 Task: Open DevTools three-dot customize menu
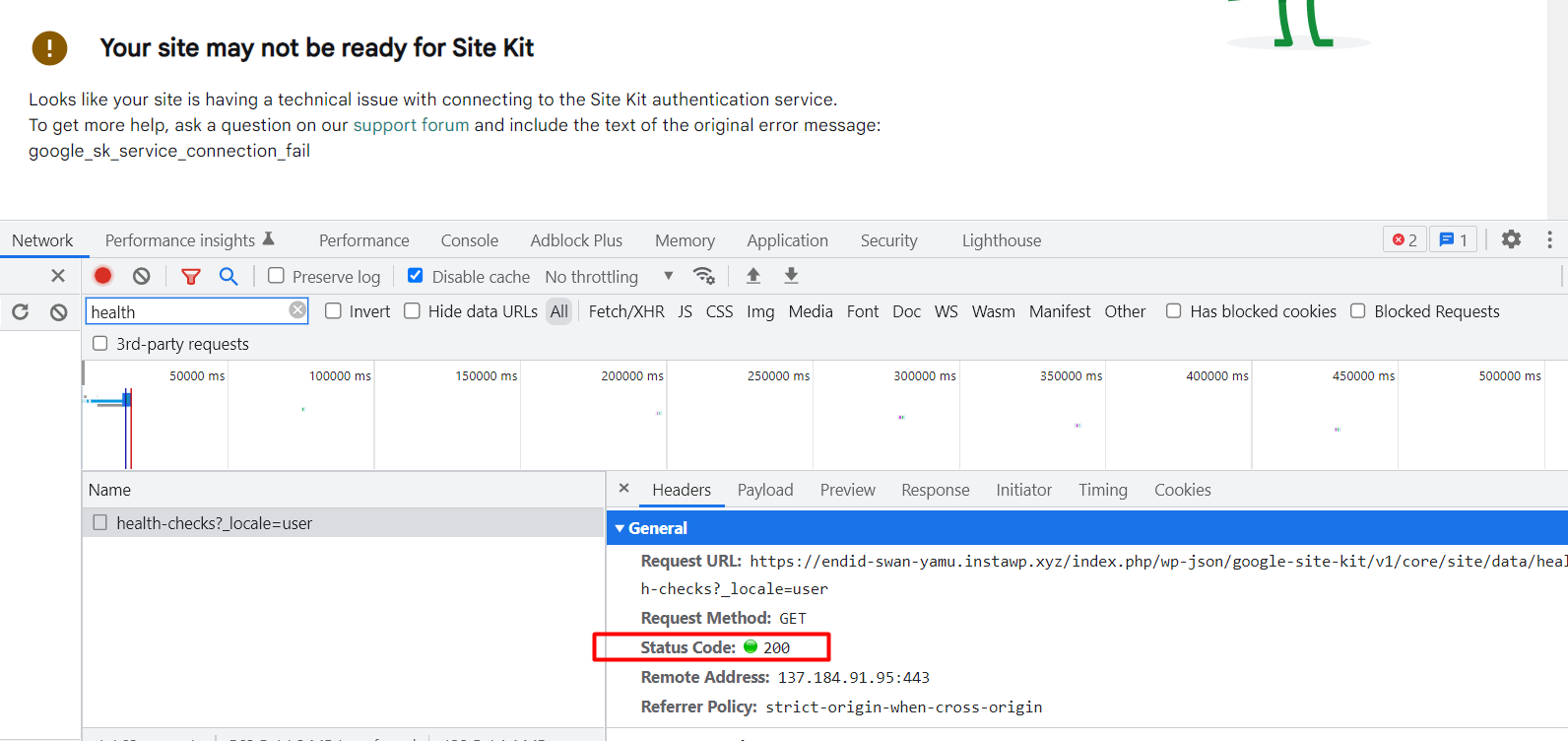(x=1549, y=239)
